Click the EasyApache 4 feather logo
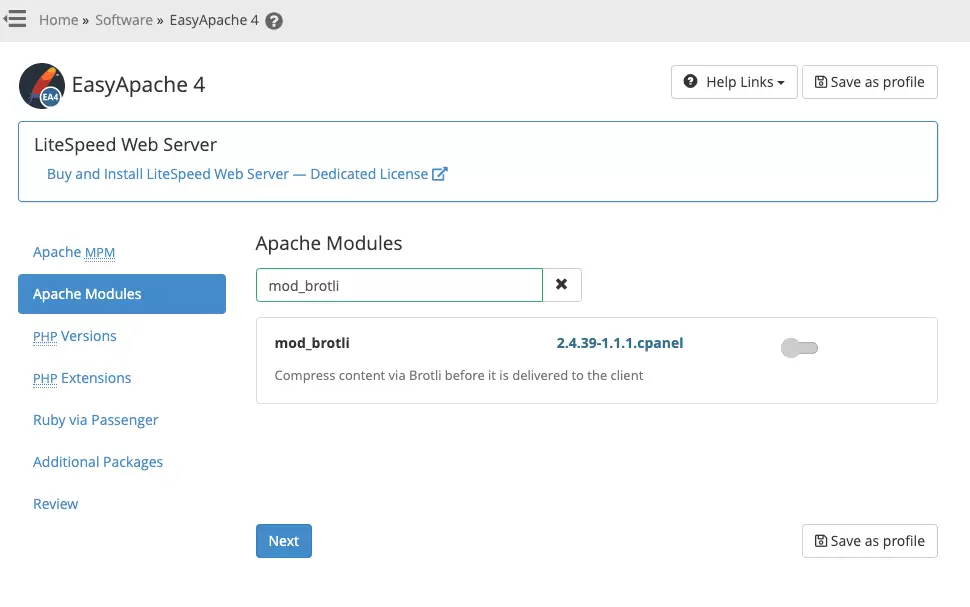This screenshot has width=970, height=607. pos(42,85)
